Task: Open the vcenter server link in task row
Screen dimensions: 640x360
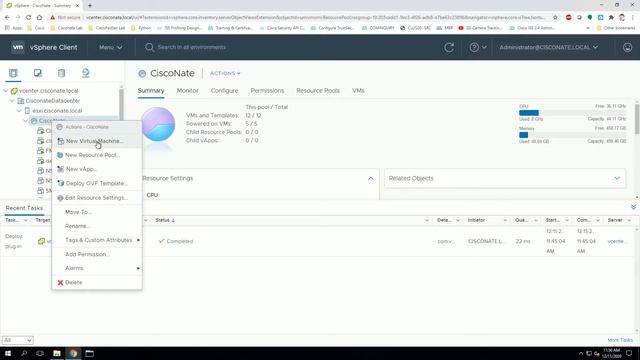Action: [x=617, y=241]
